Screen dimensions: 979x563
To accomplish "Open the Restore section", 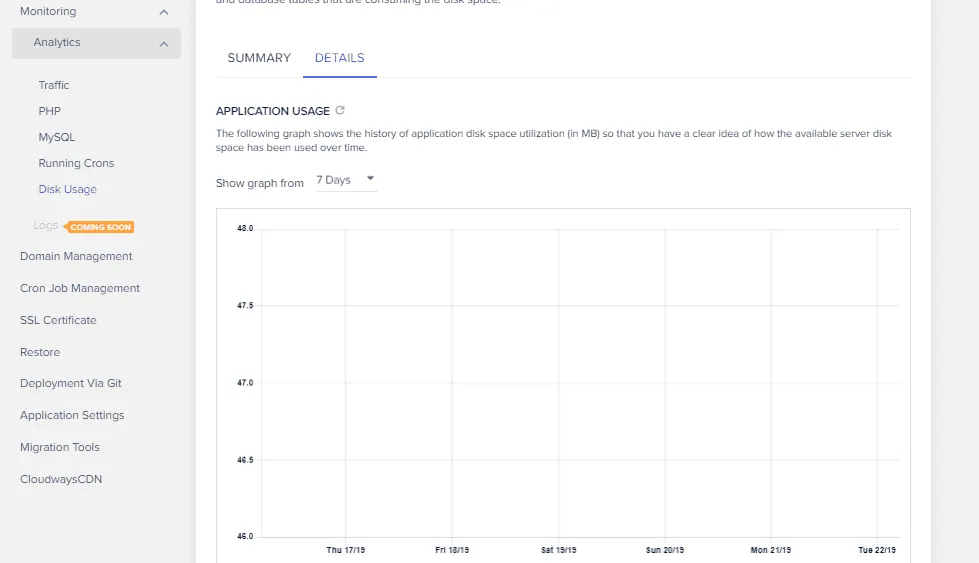I will coord(40,352).
